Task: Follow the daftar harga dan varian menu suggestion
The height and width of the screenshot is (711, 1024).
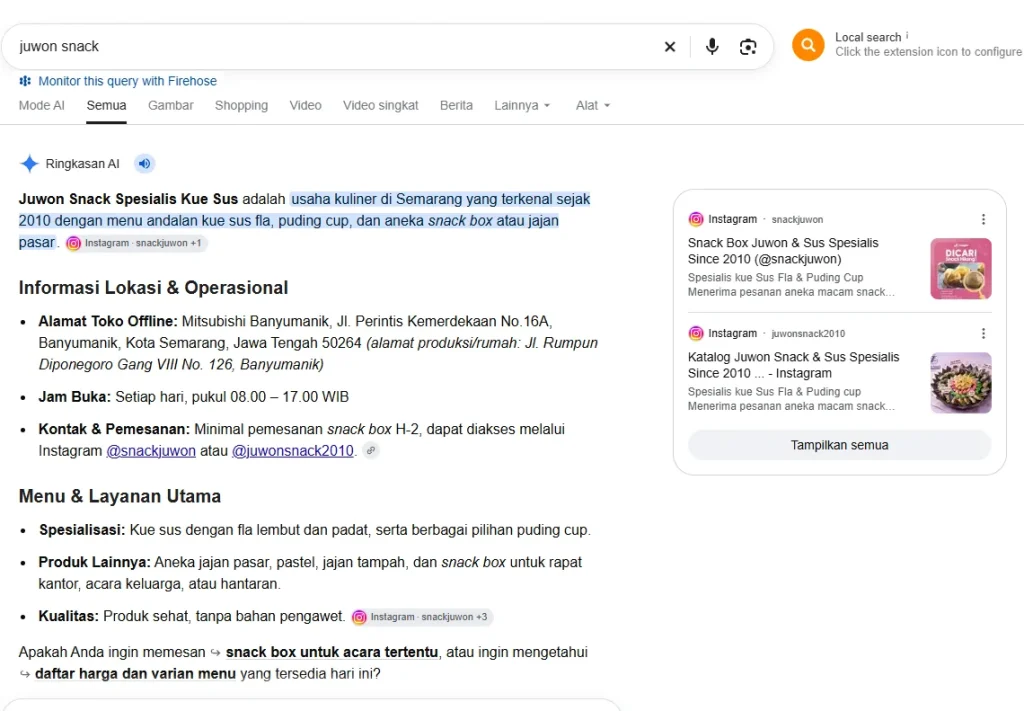Action: coord(135,674)
